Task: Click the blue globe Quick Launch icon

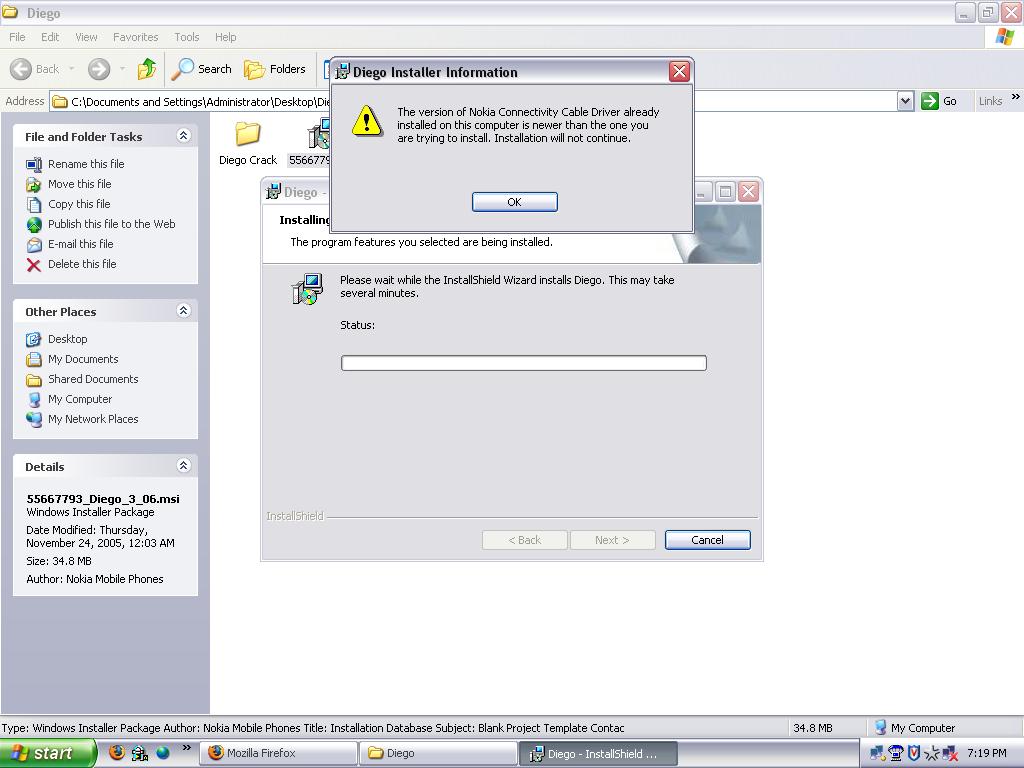Action: 163,753
